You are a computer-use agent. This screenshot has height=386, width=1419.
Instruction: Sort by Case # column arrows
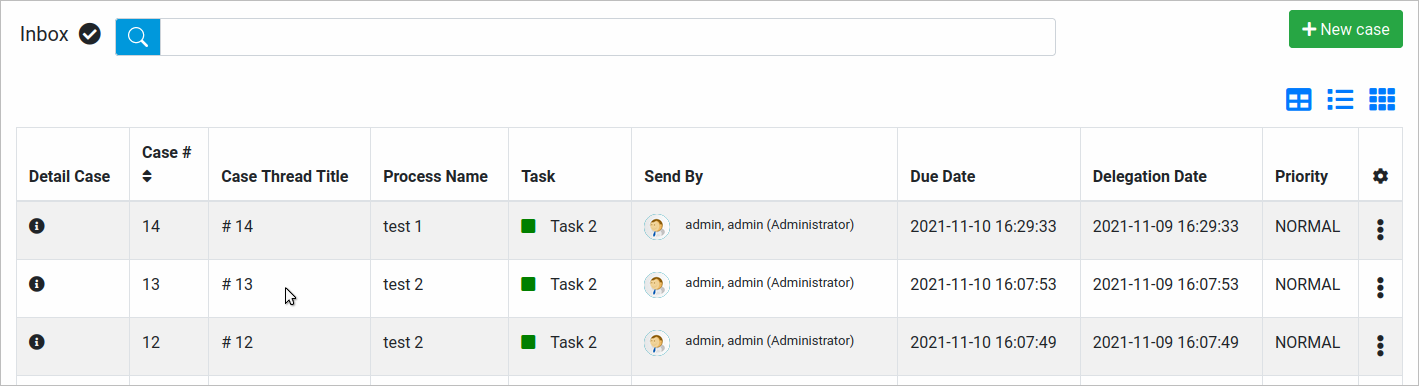coord(147,176)
